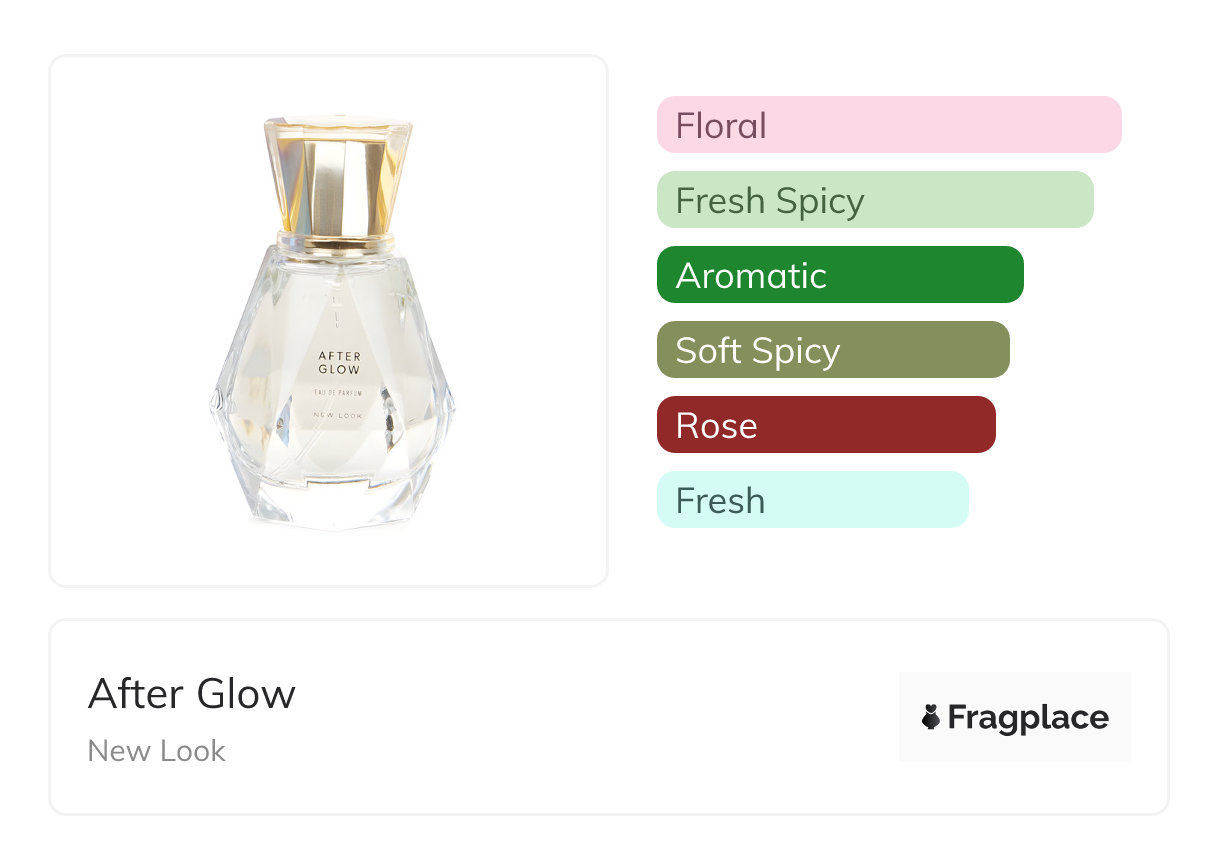The height and width of the screenshot is (864, 1218).
Task: Click the NEW LOOK text printed on bottle
Action: [x=339, y=415]
